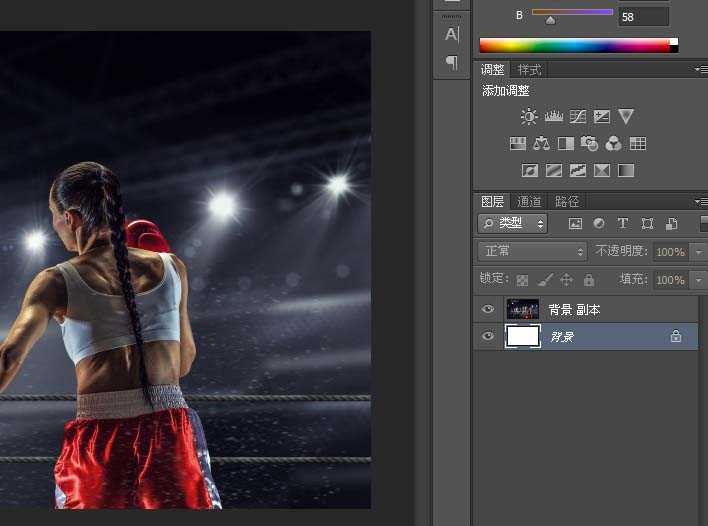Add a Curves adjustment
The width and height of the screenshot is (708, 526).
pos(577,117)
